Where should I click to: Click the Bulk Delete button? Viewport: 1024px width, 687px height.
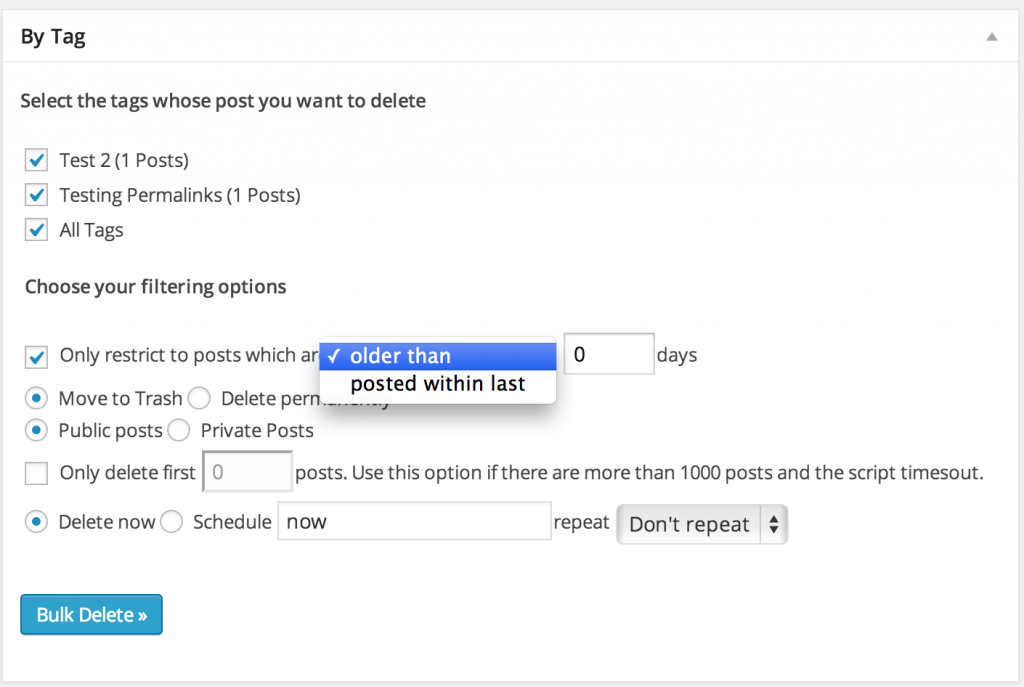pos(91,614)
